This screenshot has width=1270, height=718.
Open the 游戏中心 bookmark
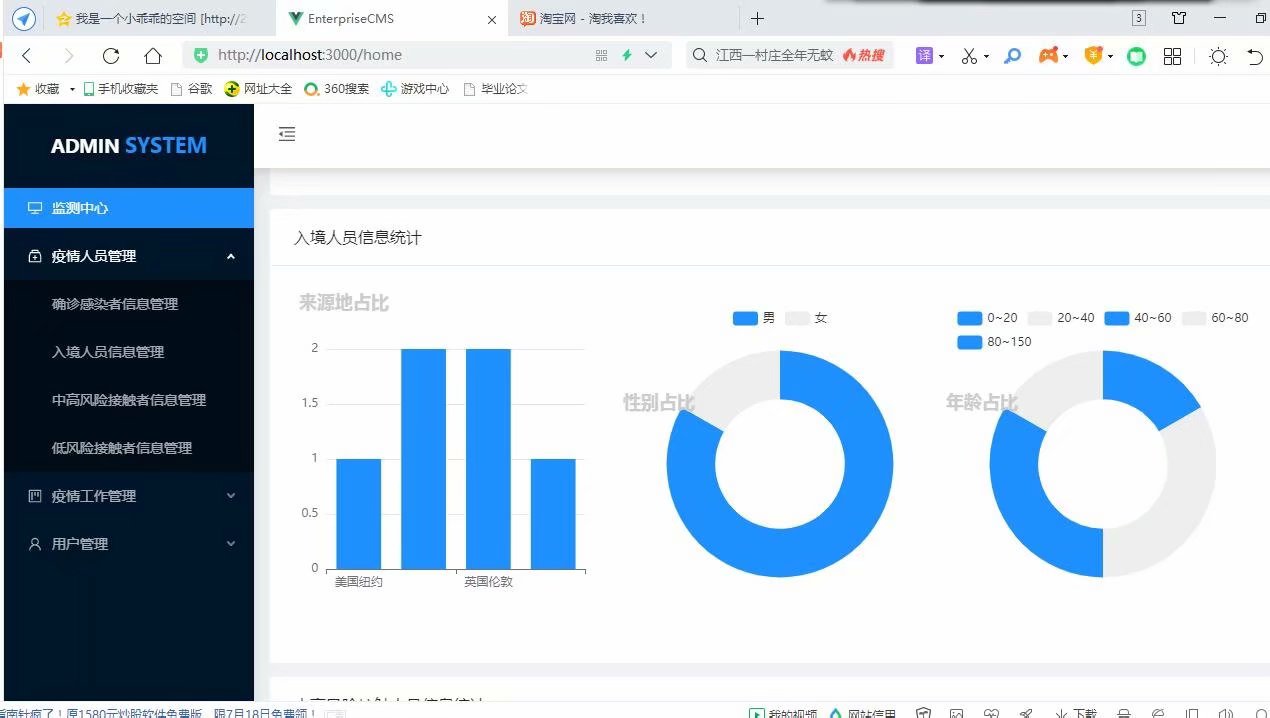[x=415, y=89]
